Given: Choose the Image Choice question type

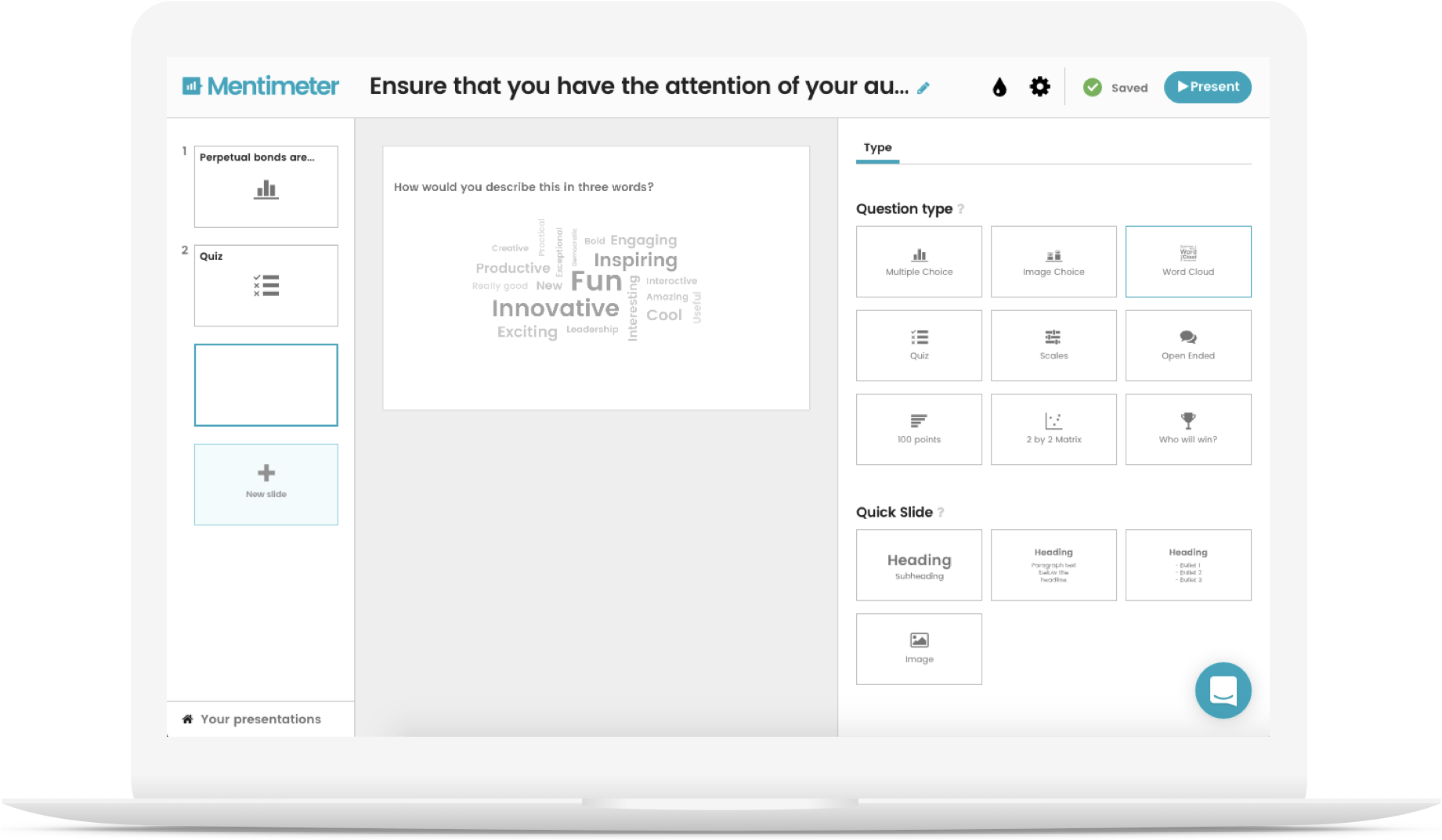Looking at the screenshot, I should point(1053,261).
